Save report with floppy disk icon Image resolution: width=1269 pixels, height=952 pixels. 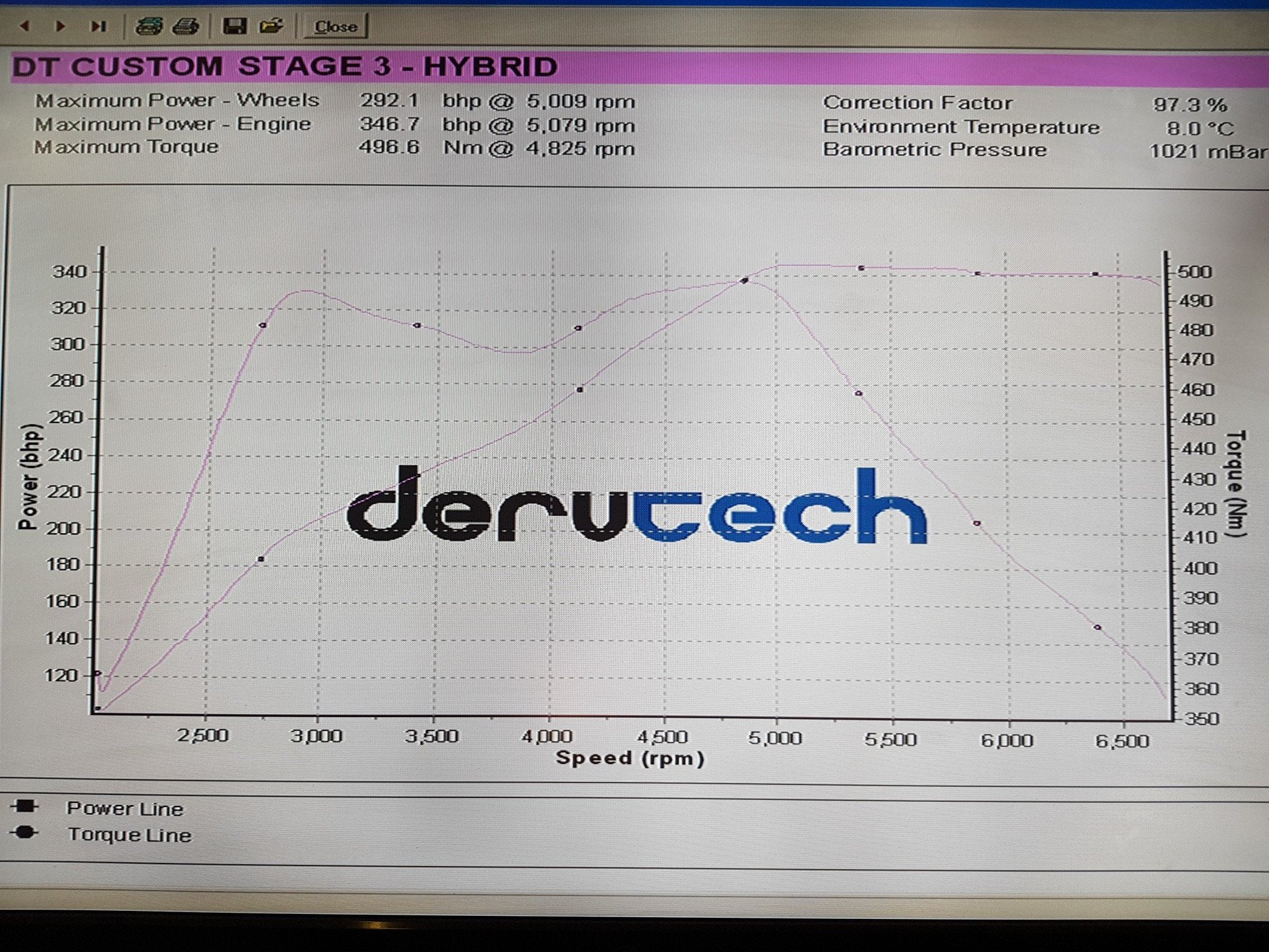coord(235,26)
